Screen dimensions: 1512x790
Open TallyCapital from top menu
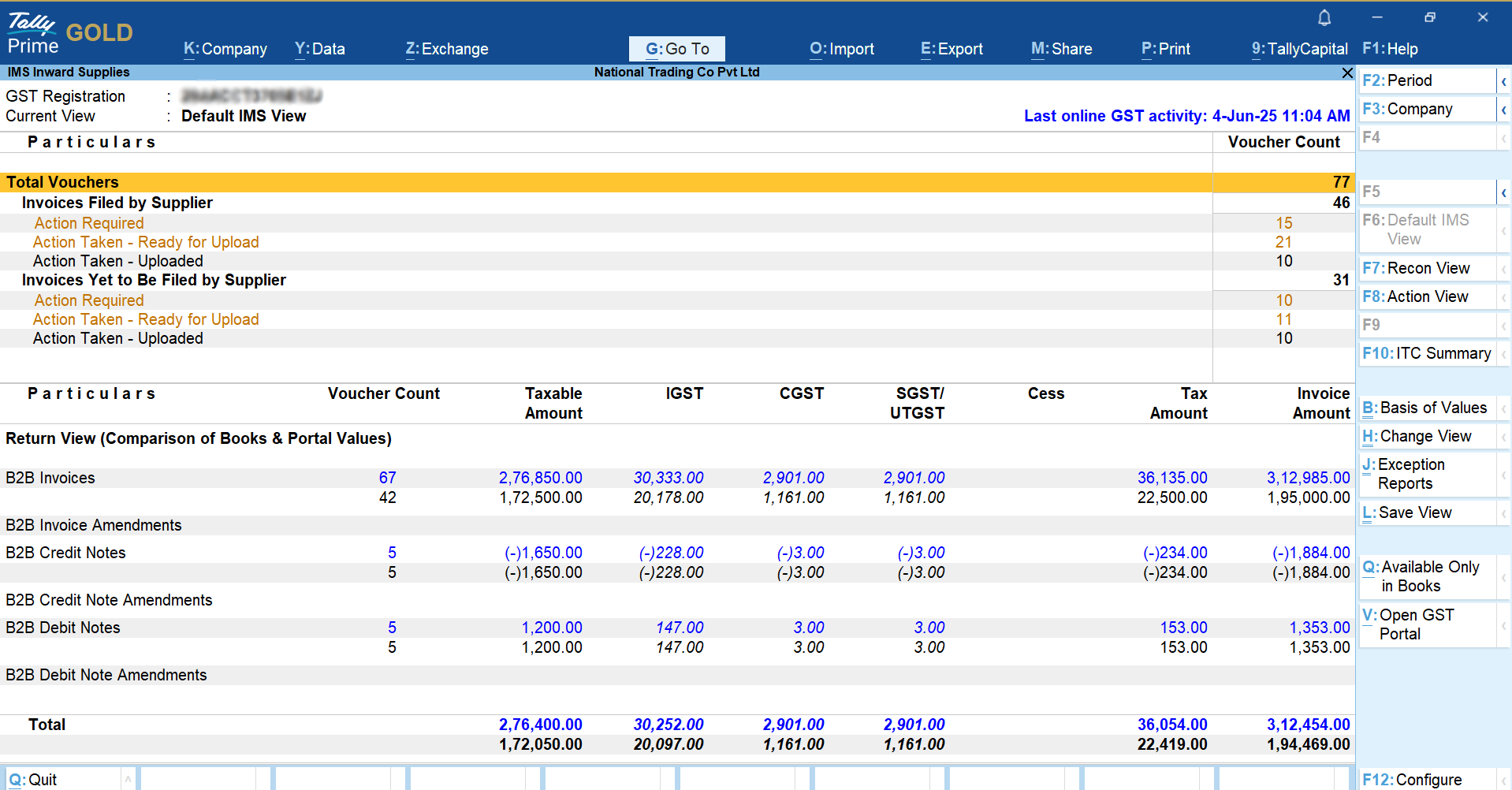pyautogui.click(x=1299, y=49)
